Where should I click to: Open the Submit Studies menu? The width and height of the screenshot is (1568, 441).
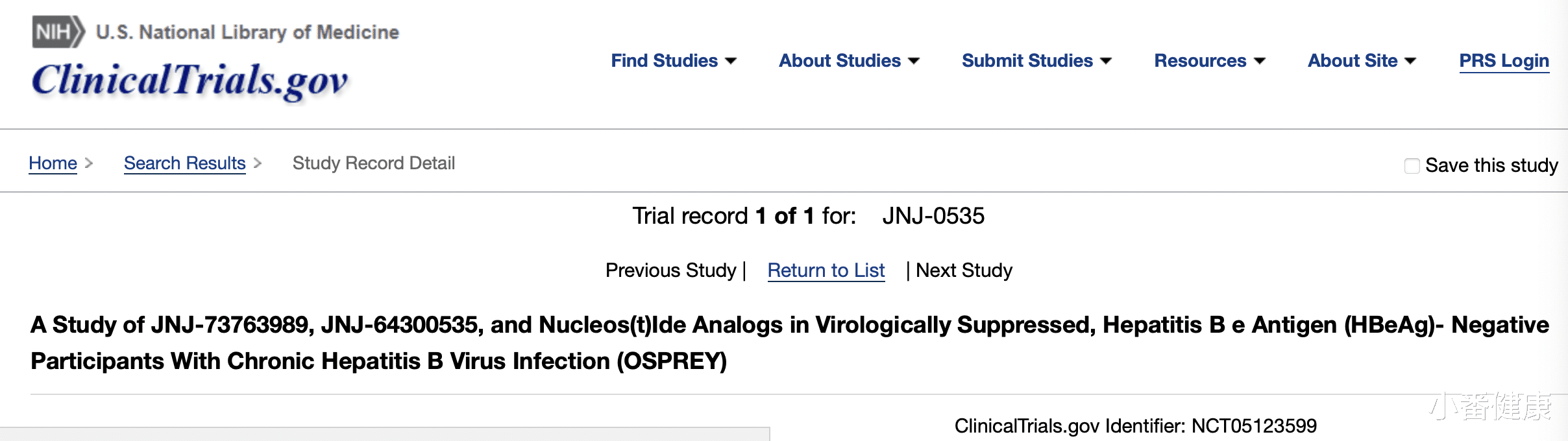(x=1027, y=61)
